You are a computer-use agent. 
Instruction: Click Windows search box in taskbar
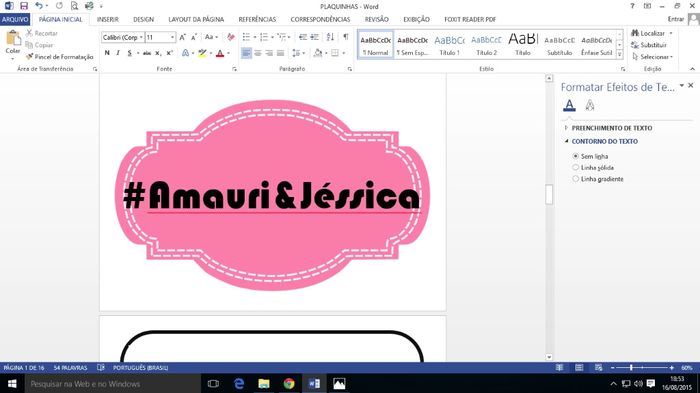point(112,384)
